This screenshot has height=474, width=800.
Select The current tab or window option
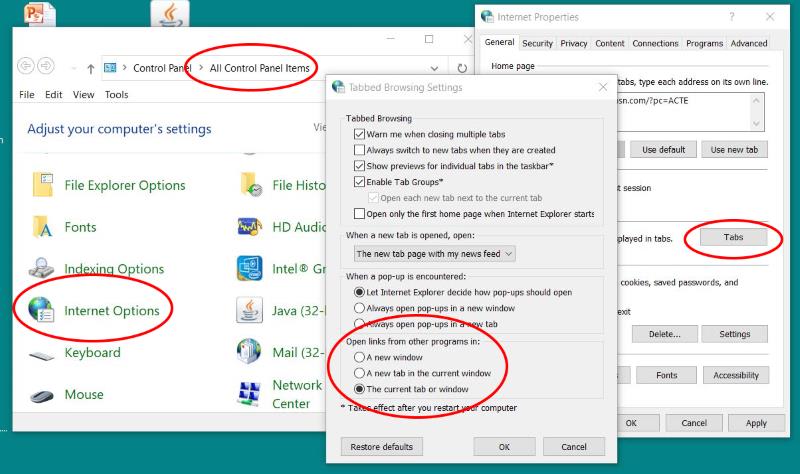click(x=359, y=389)
